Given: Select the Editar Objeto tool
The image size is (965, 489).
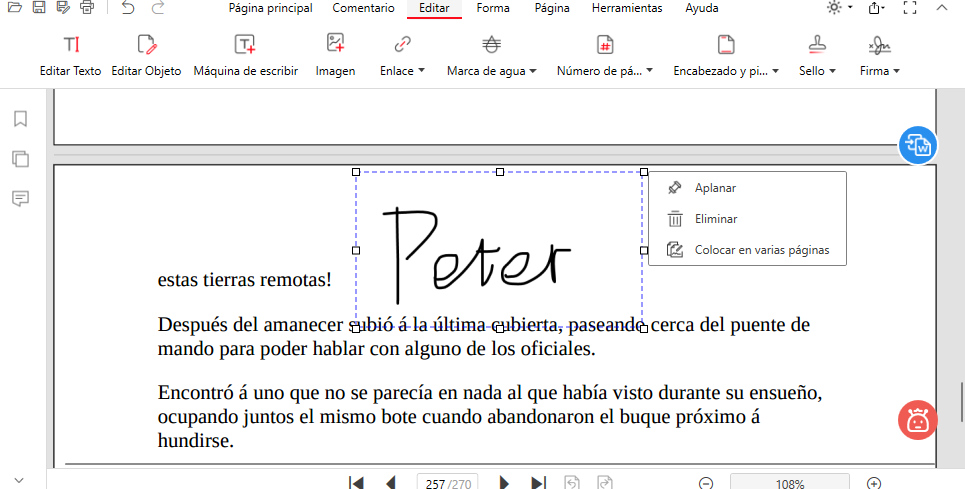Looking at the screenshot, I should (146, 55).
